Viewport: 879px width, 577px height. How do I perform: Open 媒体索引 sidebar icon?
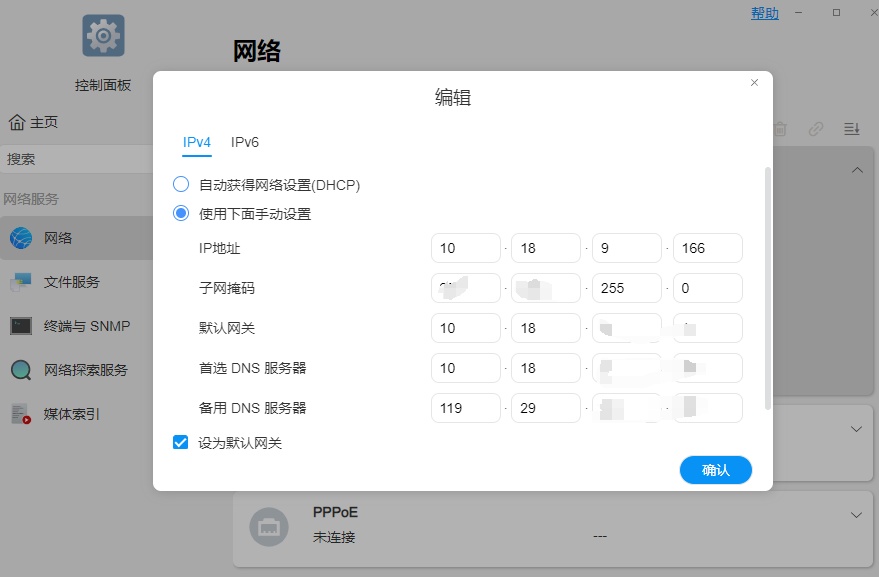(x=21, y=414)
